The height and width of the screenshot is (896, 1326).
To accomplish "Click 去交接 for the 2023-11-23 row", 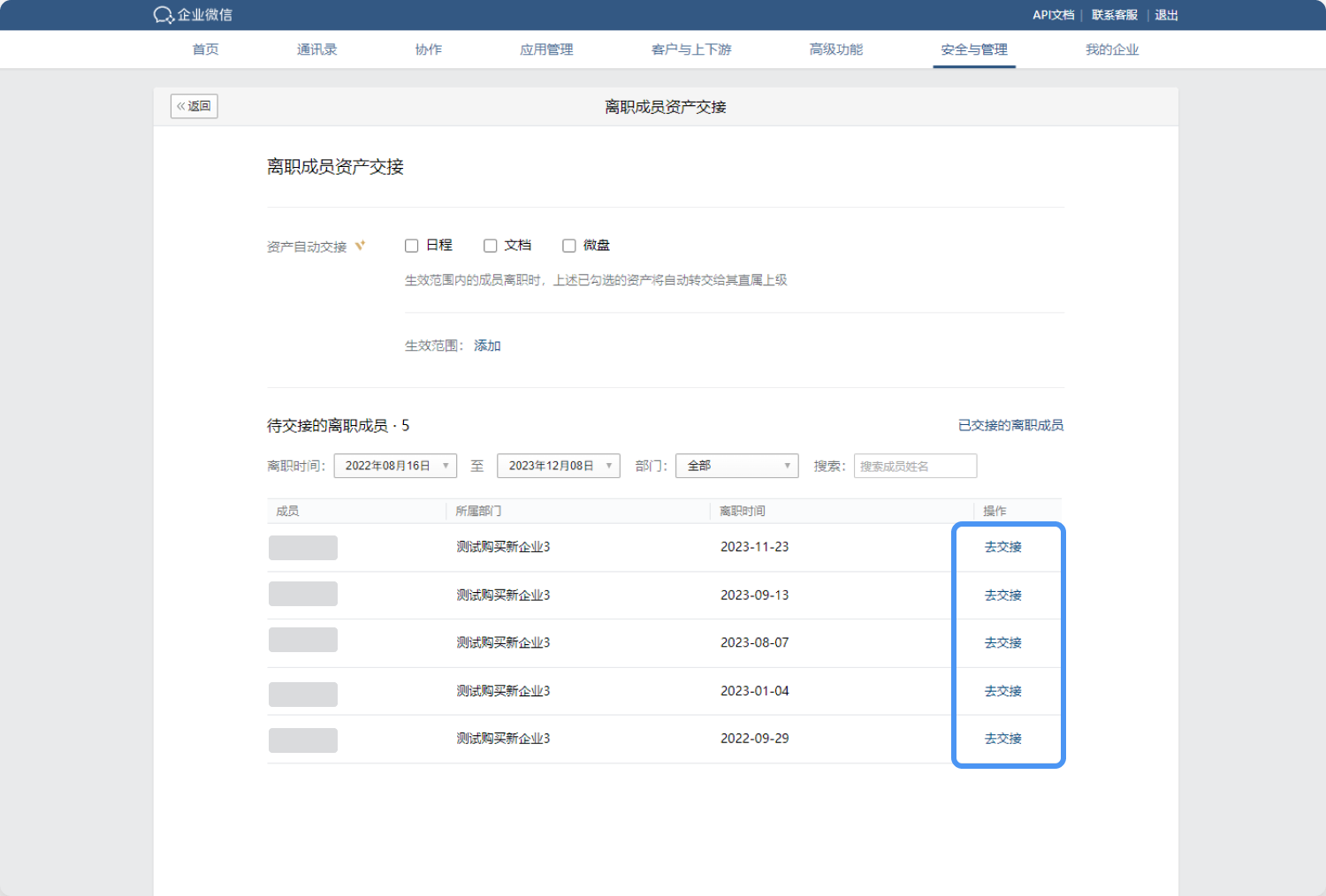I will [1002, 547].
